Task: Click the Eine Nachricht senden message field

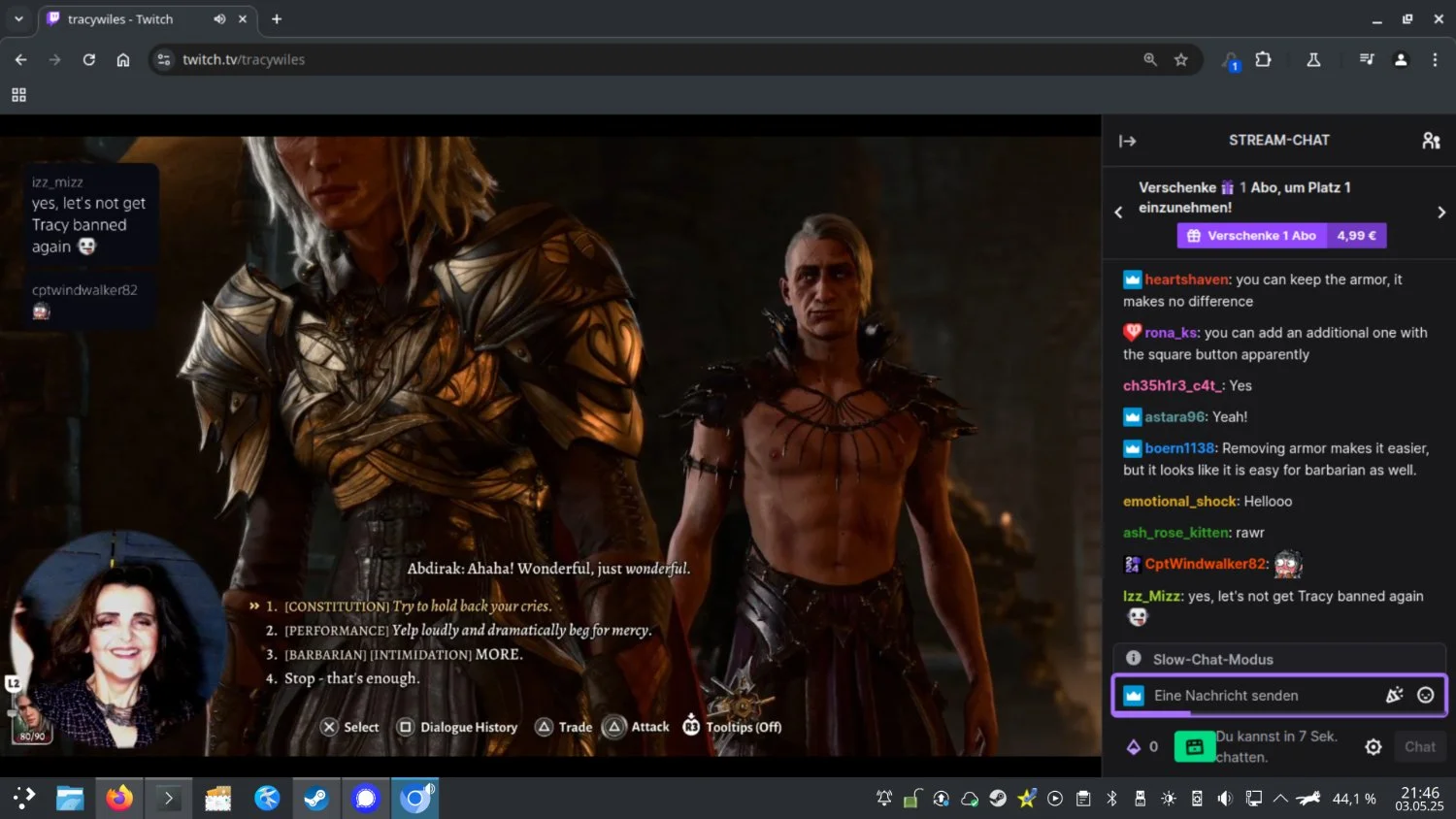Action: 1262,695
